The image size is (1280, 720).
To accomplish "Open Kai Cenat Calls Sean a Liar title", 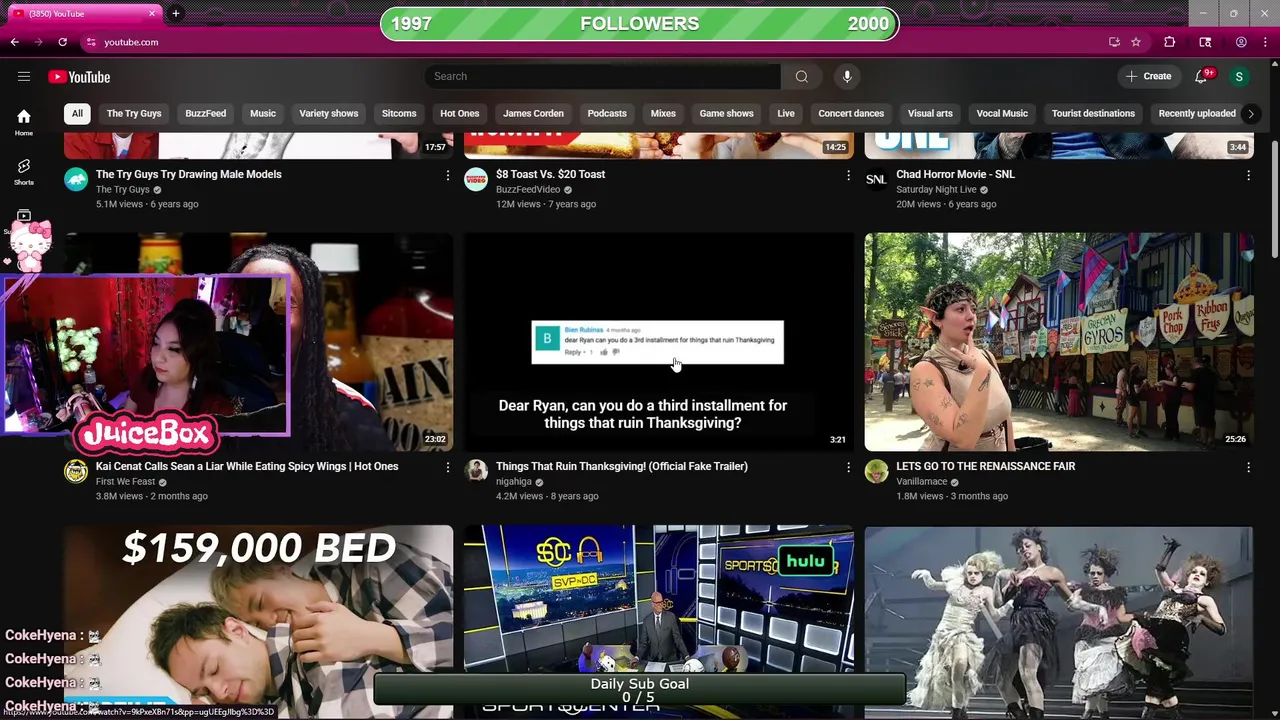I will pyautogui.click(x=247, y=466).
